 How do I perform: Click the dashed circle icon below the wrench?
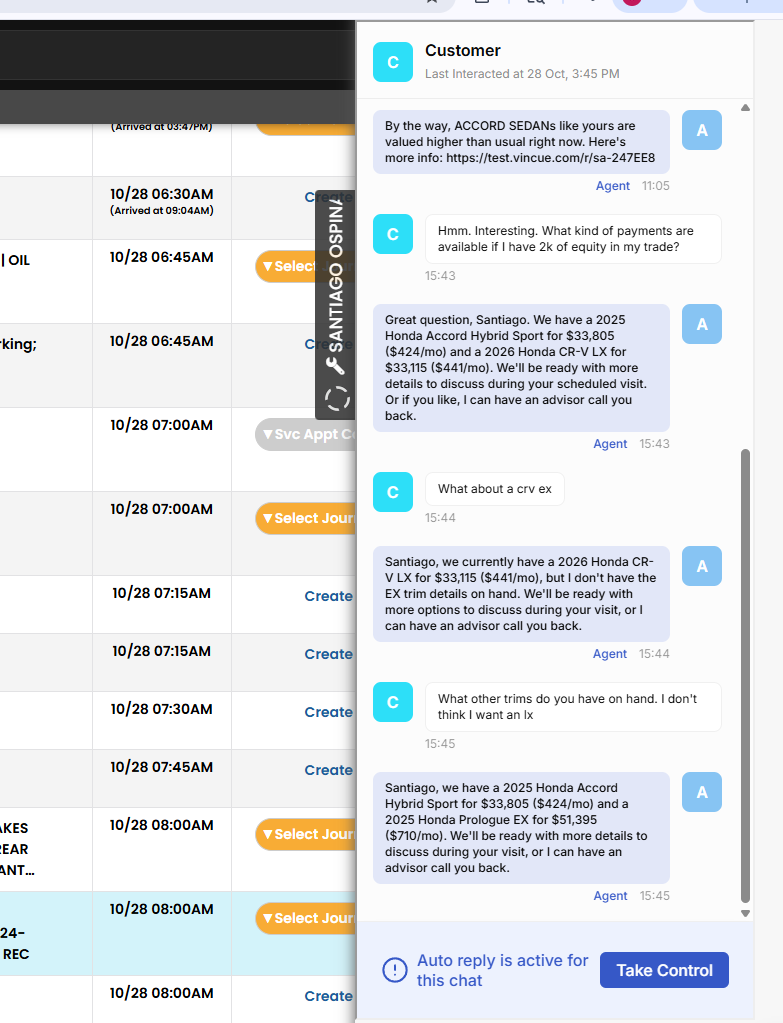[x=337, y=399]
